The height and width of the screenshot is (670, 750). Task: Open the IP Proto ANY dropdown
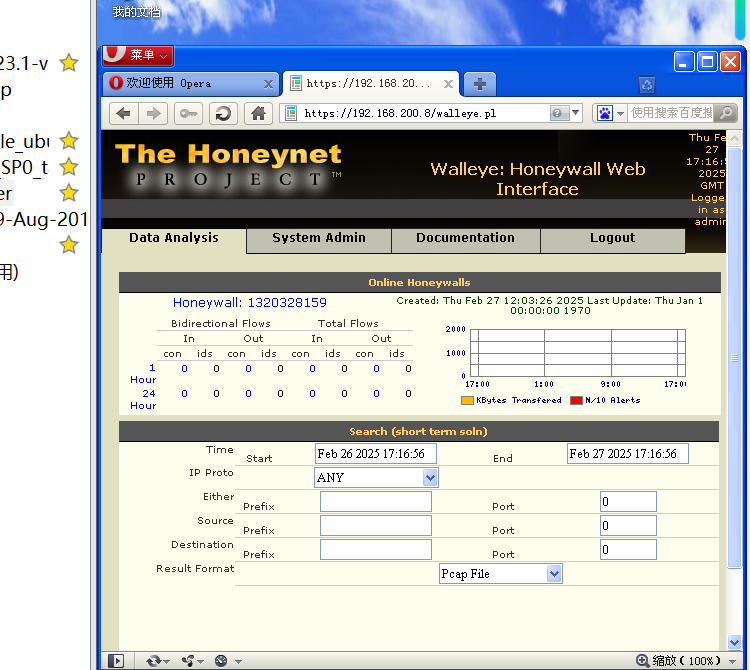point(376,477)
